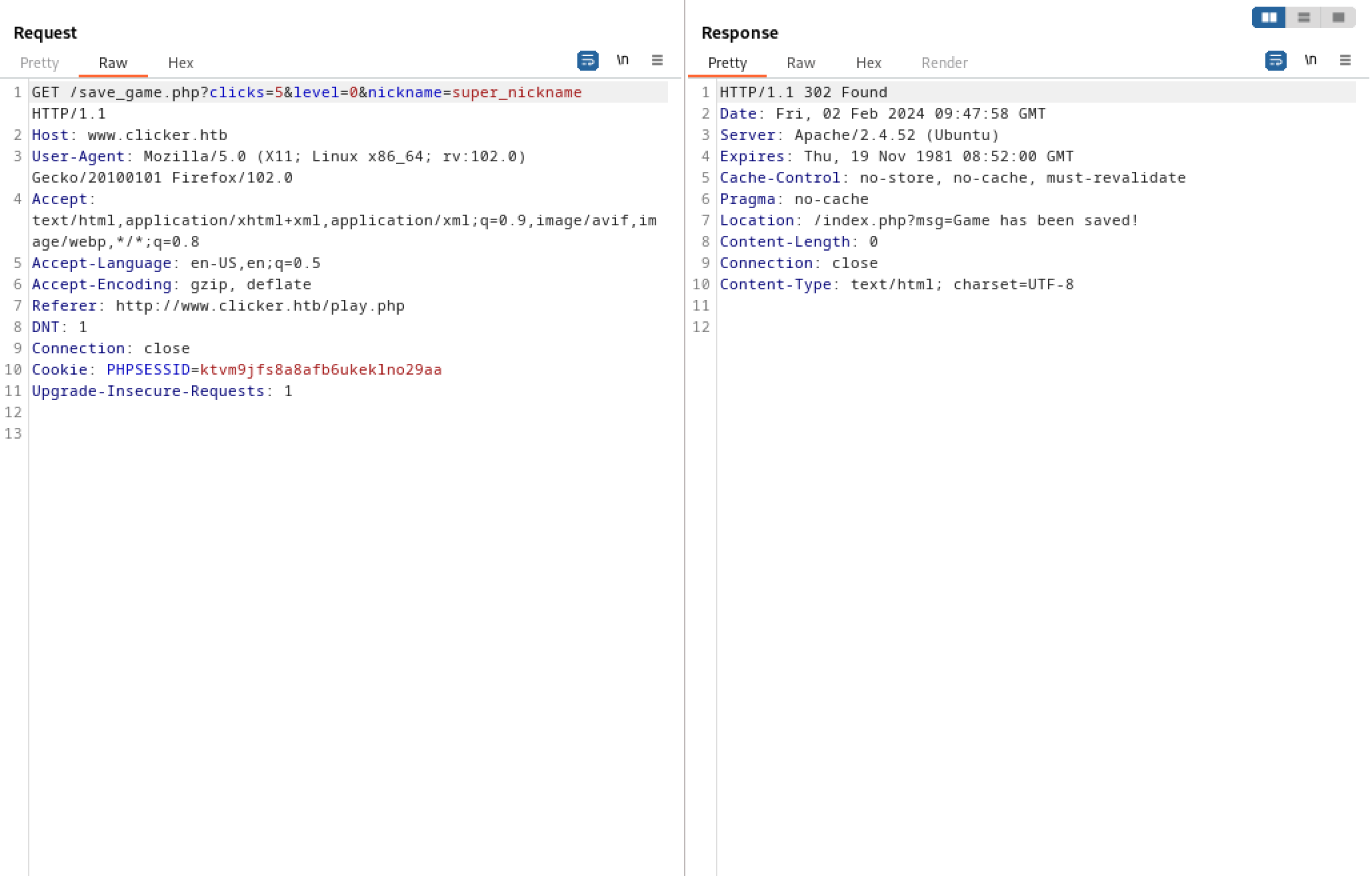Switch to the Request Hex tab
Image resolution: width=1372 pixels, height=876 pixels.
pyautogui.click(x=181, y=63)
